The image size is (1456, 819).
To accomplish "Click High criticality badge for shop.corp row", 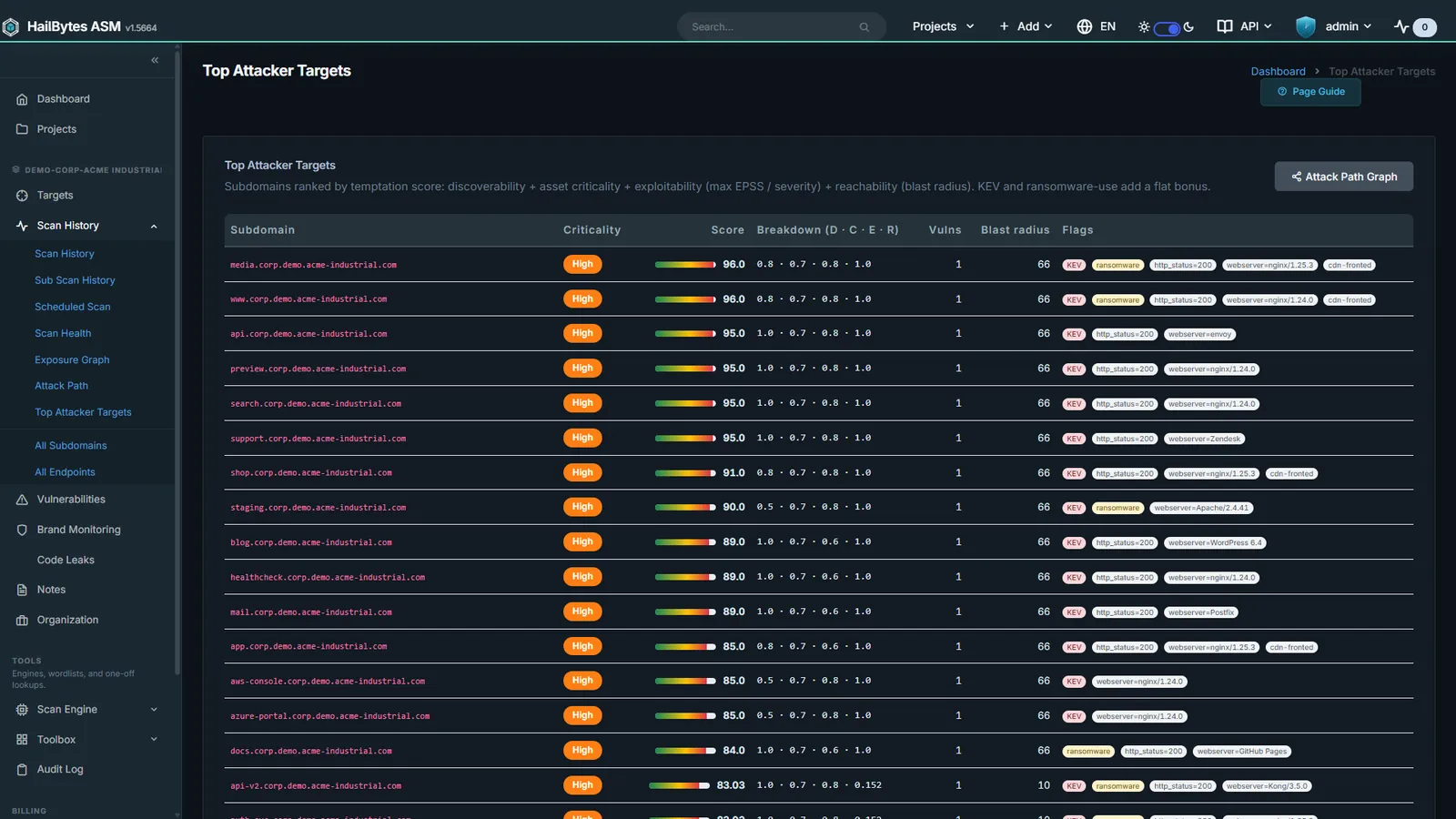I will (x=582, y=472).
